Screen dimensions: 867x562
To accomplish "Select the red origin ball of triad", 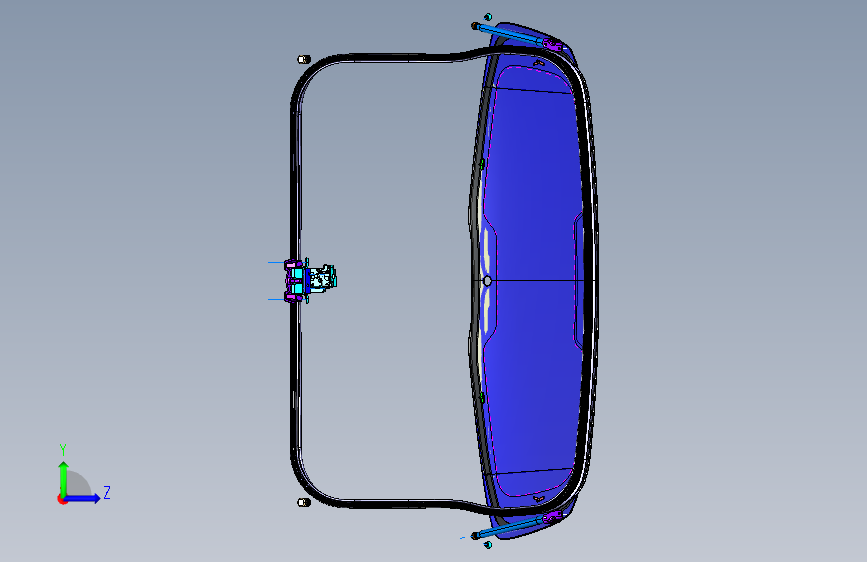I will point(62,499).
